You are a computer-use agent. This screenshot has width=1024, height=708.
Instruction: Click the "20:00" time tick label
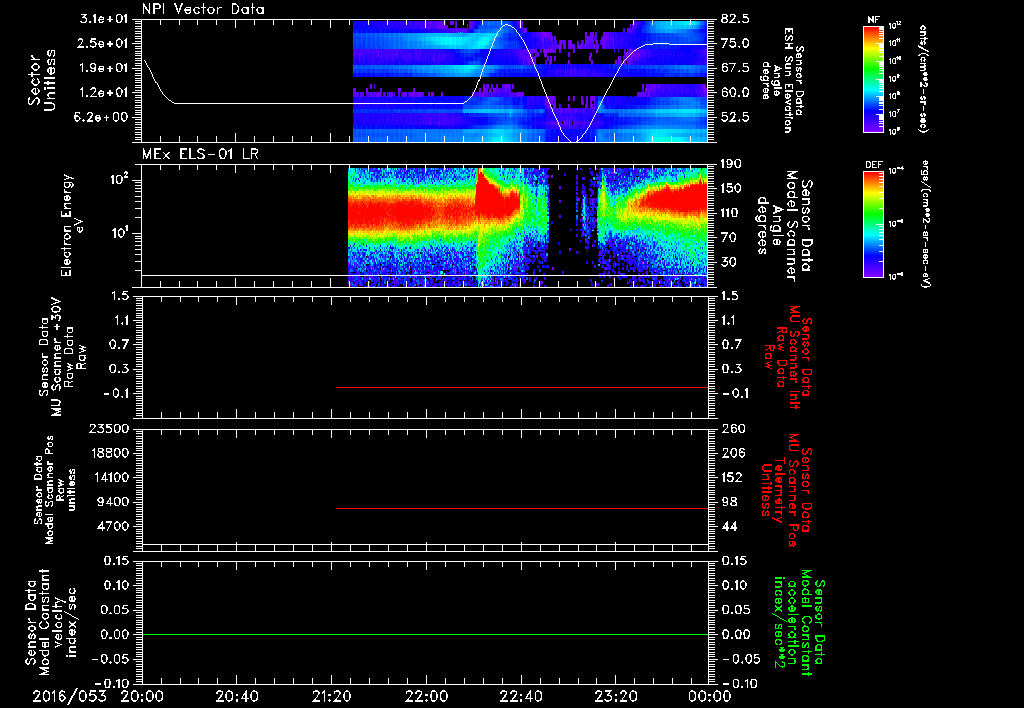(x=141, y=696)
